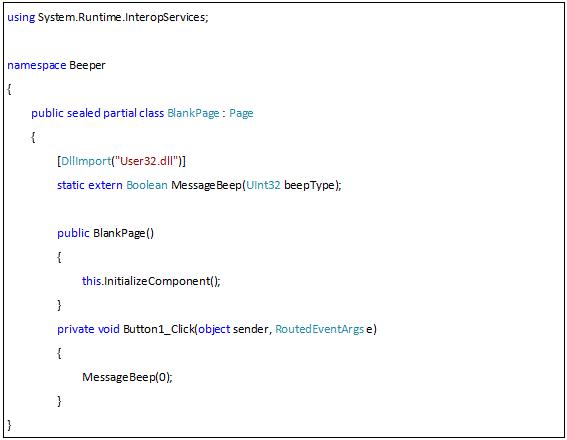Click the BlankPage class name in the class declaration
Screen dimensions: 567x440
tap(193, 113)
